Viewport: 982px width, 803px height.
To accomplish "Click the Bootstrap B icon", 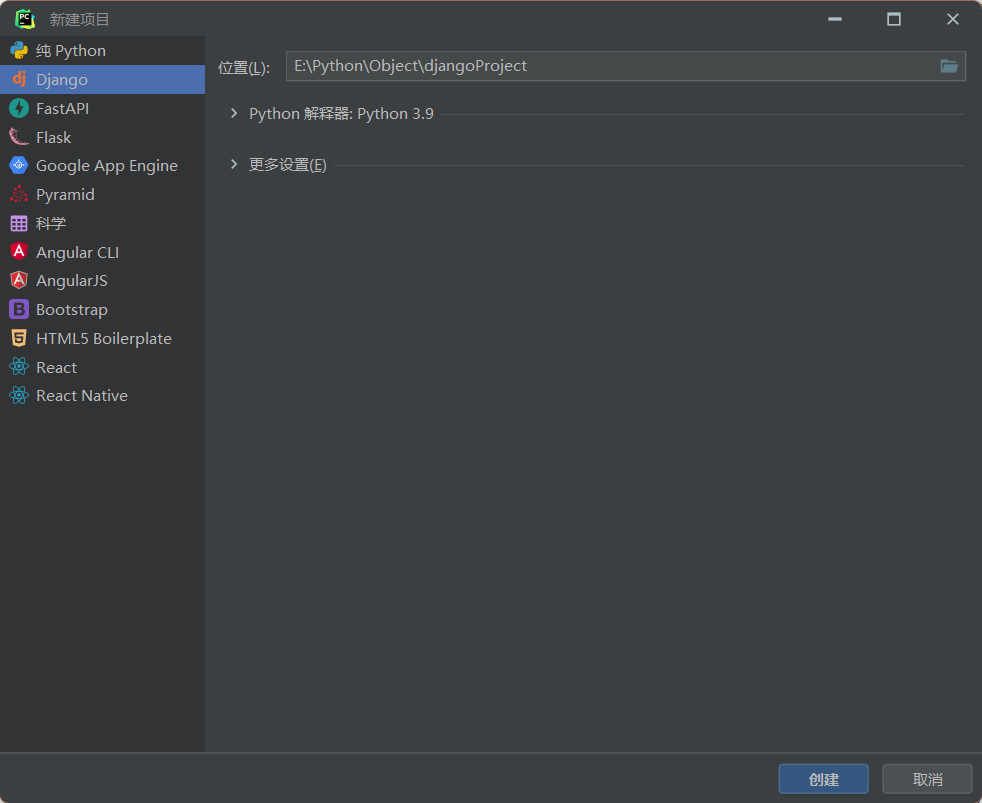I will tap(19, 309).
